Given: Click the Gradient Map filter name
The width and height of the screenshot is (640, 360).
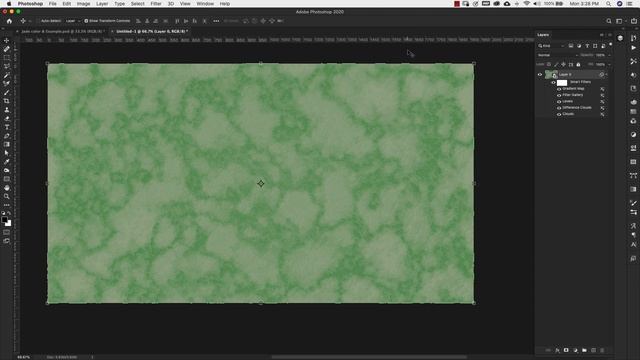Looking at the screenshot, I should click(x=573, y=89).
